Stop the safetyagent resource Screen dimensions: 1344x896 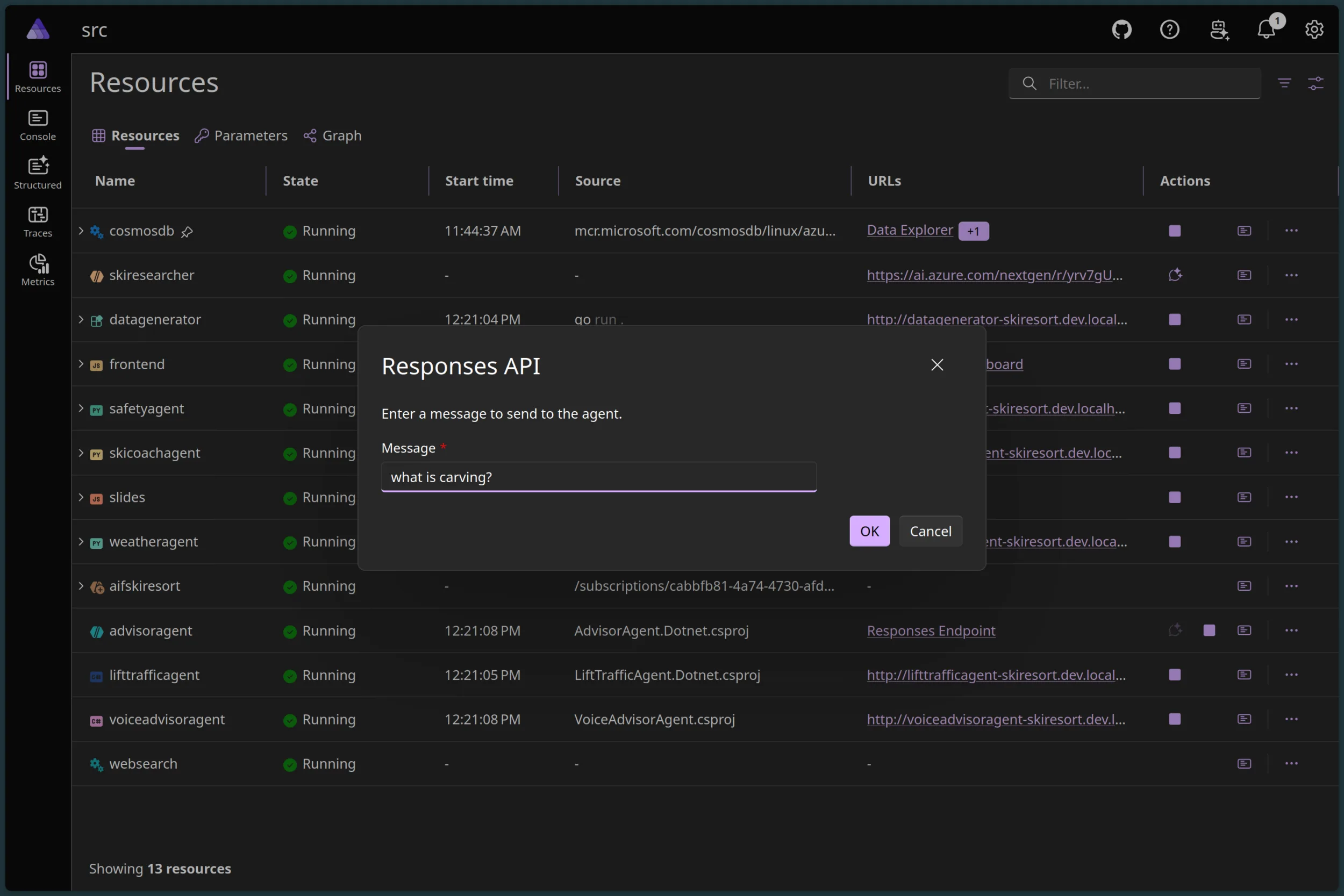1174,408
